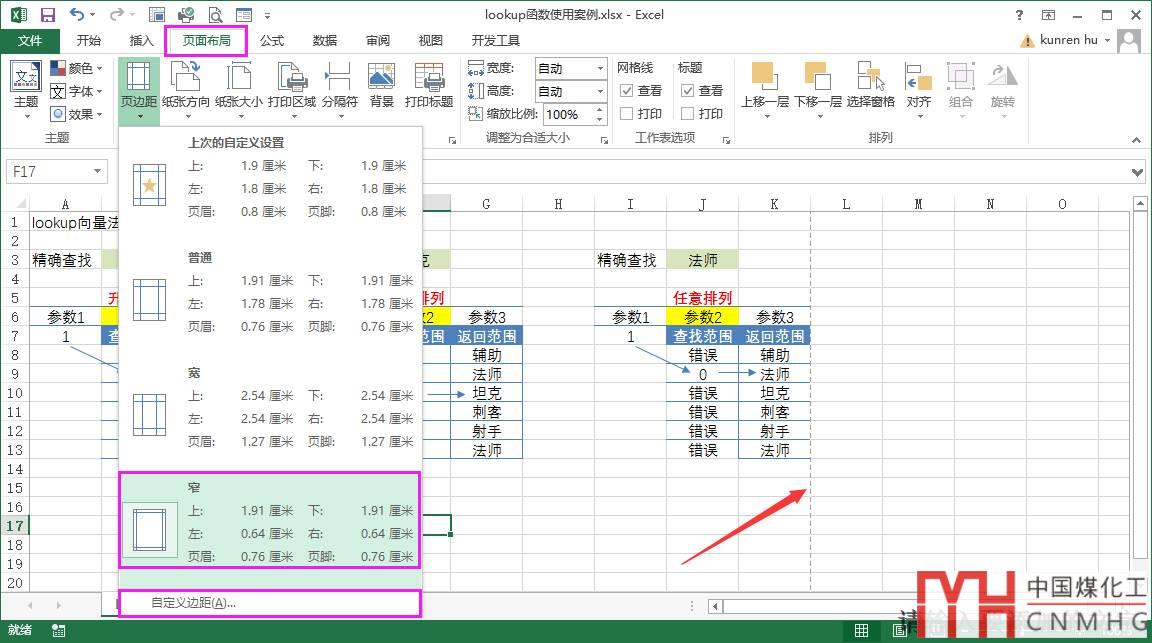1152x643 pixels.
Task: Click the 主题 themes icon
Action: 26,80
